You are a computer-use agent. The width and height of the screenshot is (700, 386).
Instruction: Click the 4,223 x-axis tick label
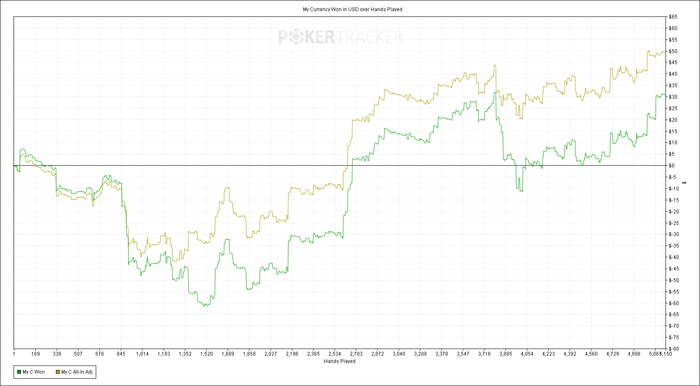coord(548,355)
